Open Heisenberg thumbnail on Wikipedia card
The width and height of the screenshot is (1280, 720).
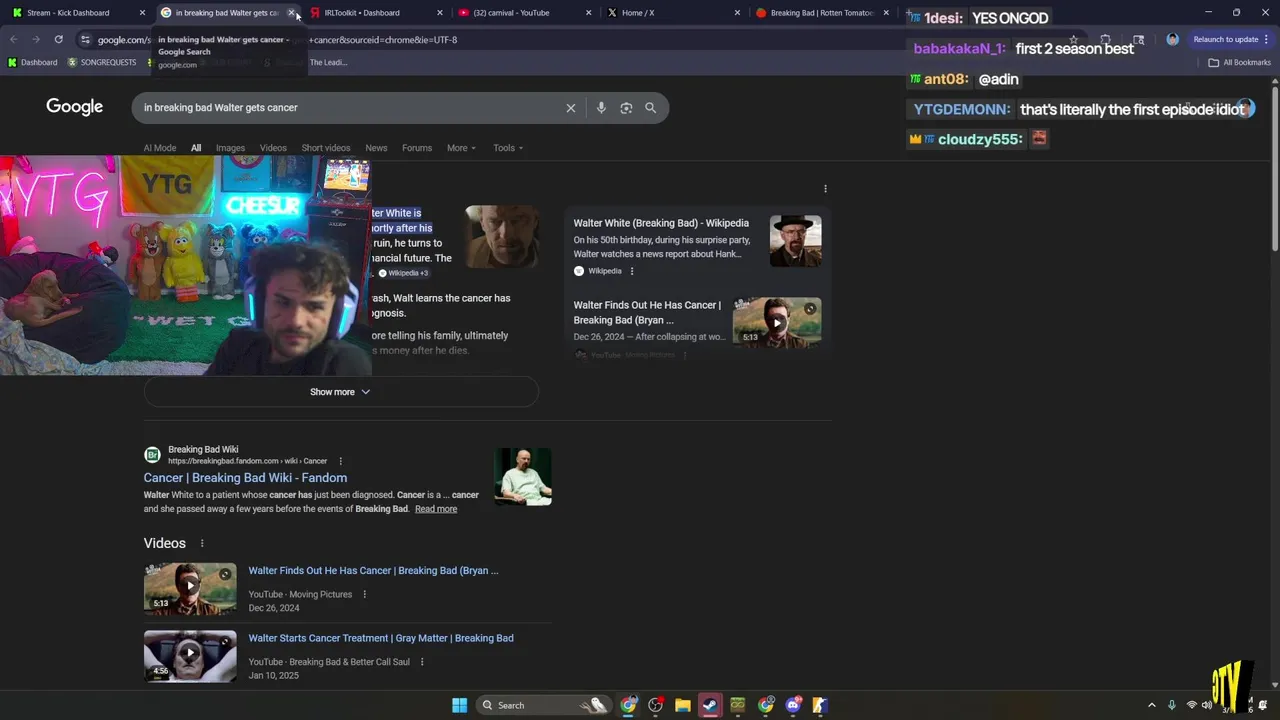796,241
